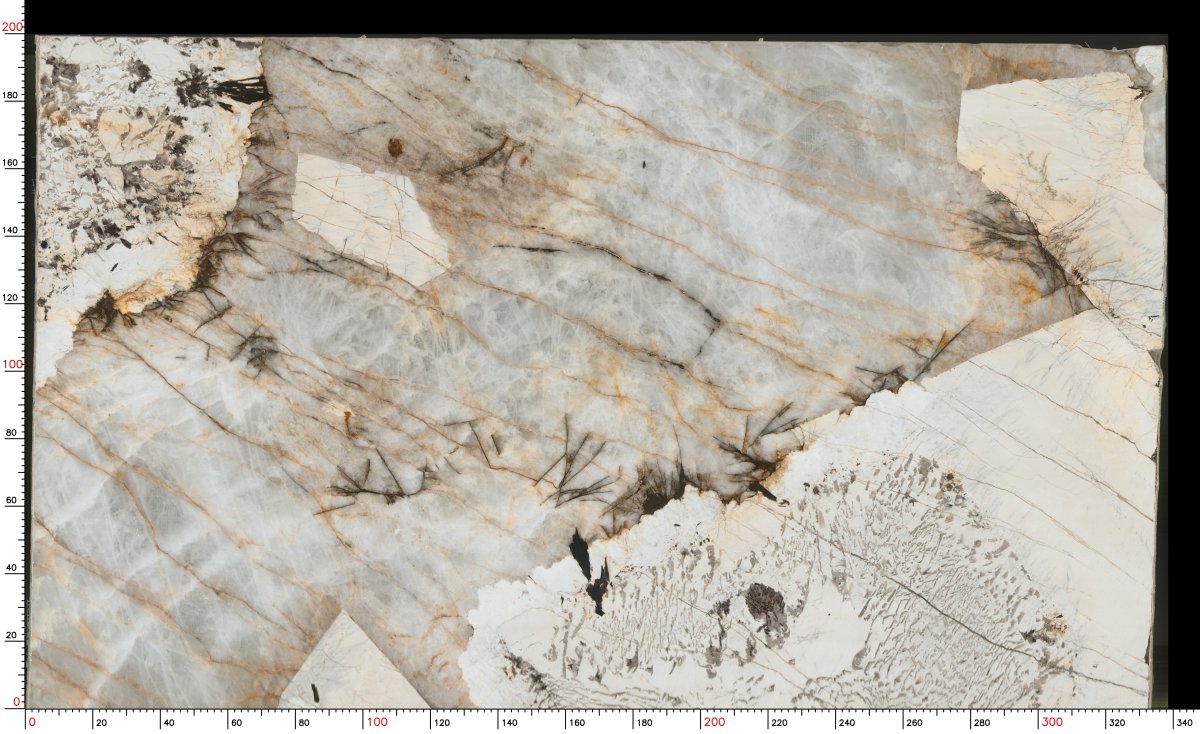1200x734 pixels.
Task: Select the 340 mark on bottom ruler
Action: click(1185, 722)
